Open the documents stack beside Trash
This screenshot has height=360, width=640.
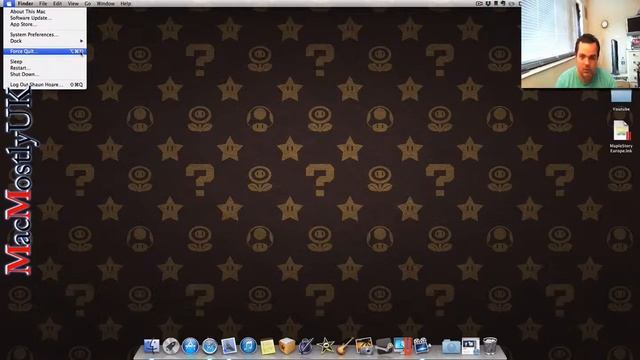[471, 346]
